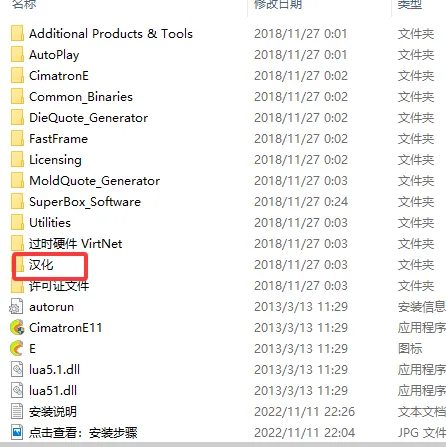Select the lua51.dll file icon
Screen dimensions: 446x447
(x=17, y=390)
